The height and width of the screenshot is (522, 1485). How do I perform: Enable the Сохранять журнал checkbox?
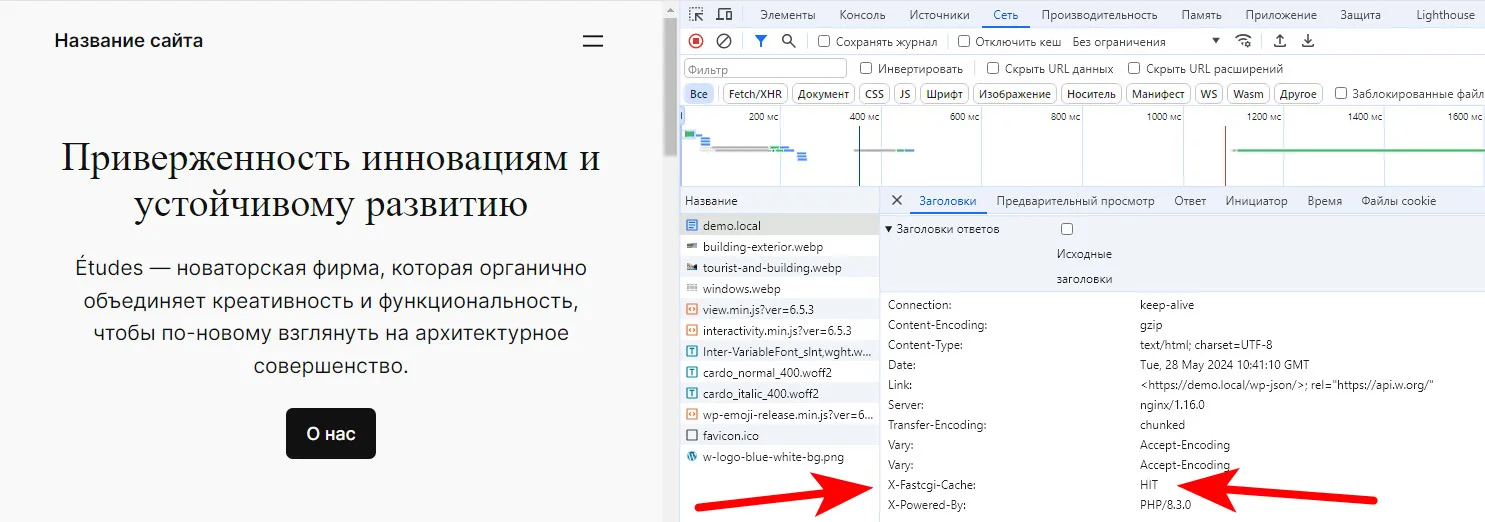tap(824, 42)
